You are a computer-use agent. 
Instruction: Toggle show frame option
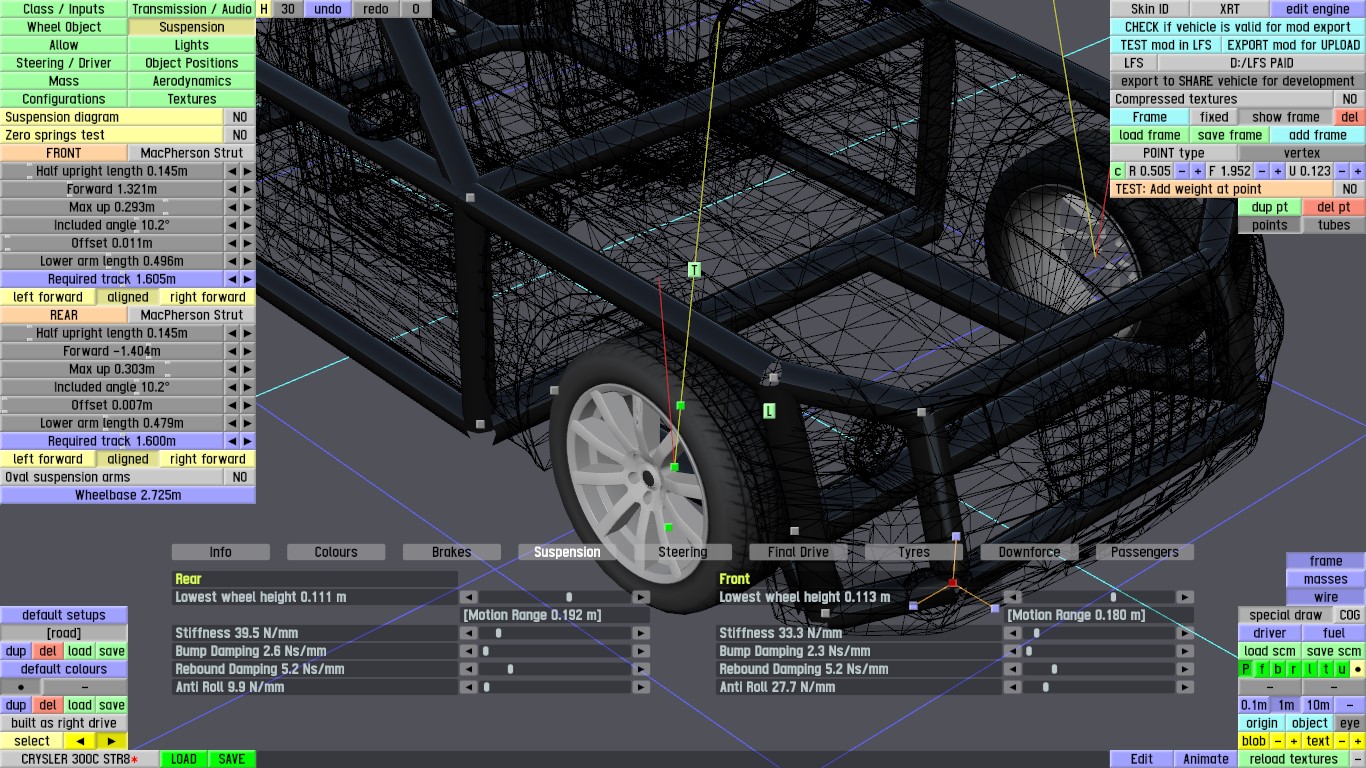tap(1286, 117)
